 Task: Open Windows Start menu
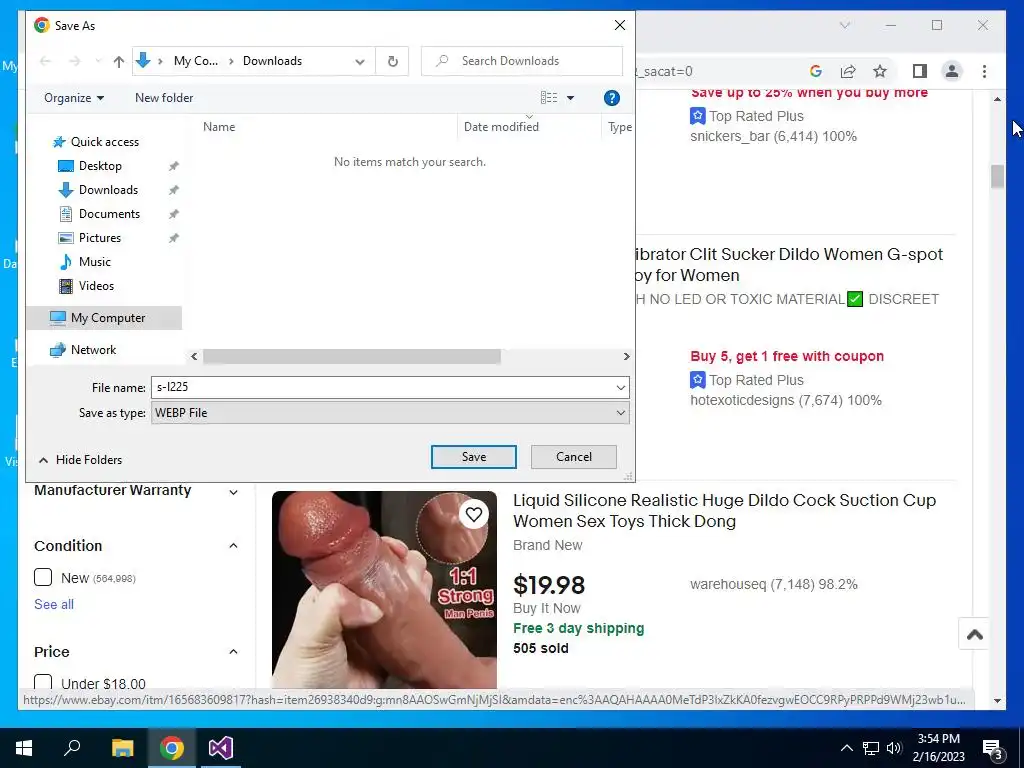24,748
